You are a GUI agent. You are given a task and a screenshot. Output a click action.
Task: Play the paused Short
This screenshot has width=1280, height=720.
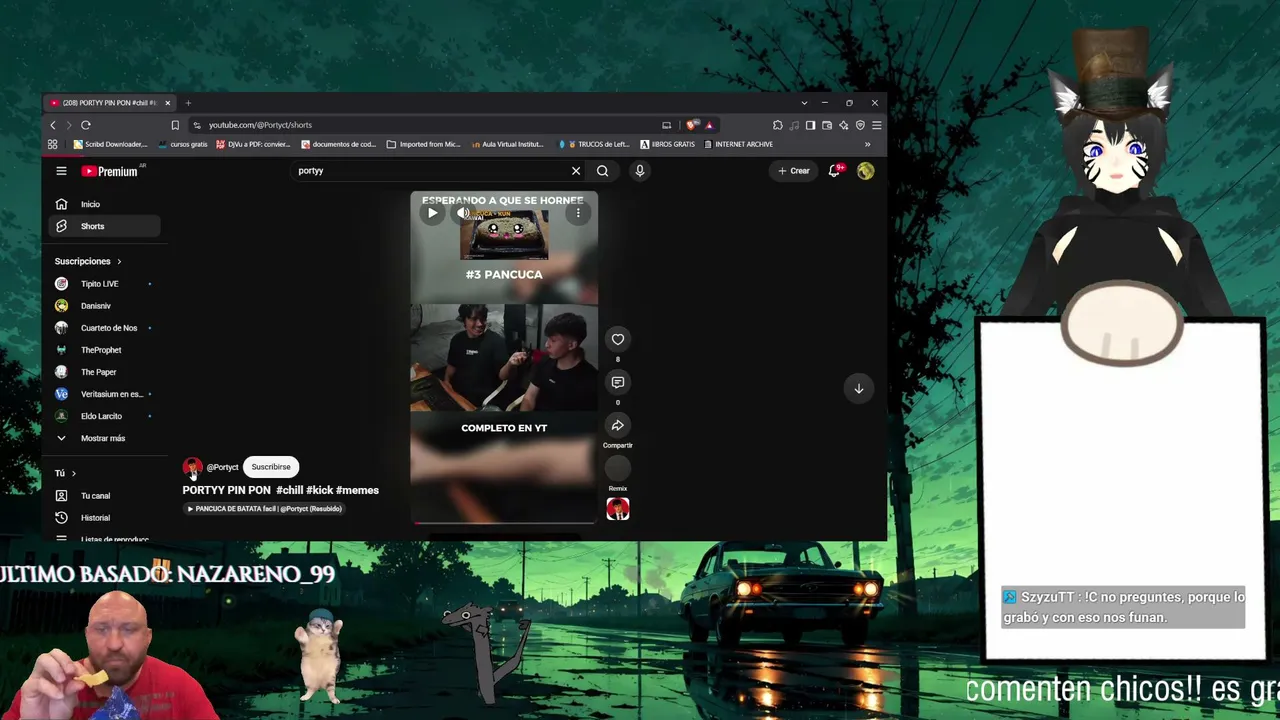click(x=432, y=213)
